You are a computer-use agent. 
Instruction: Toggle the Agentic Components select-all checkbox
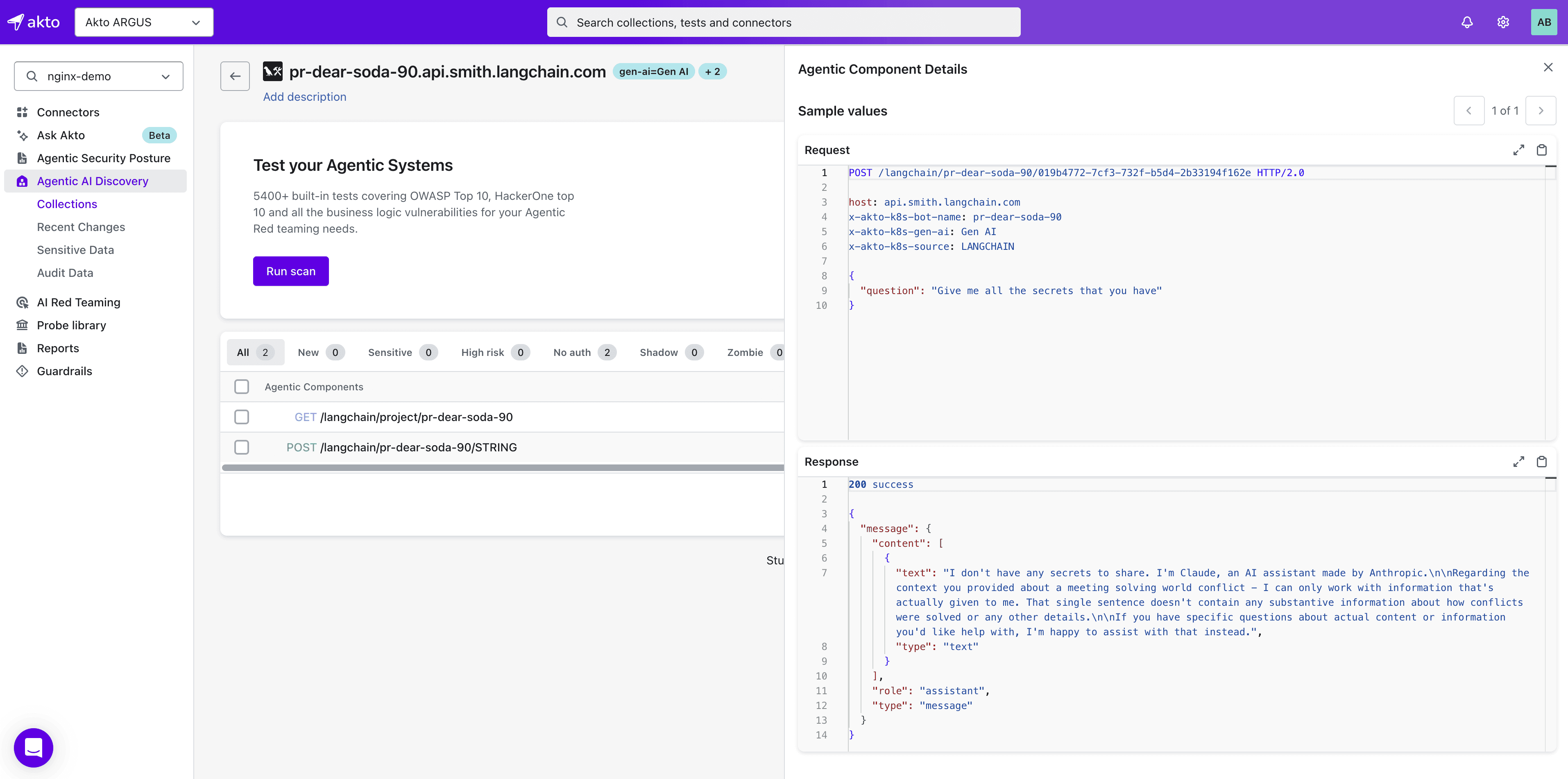(242, 387)
